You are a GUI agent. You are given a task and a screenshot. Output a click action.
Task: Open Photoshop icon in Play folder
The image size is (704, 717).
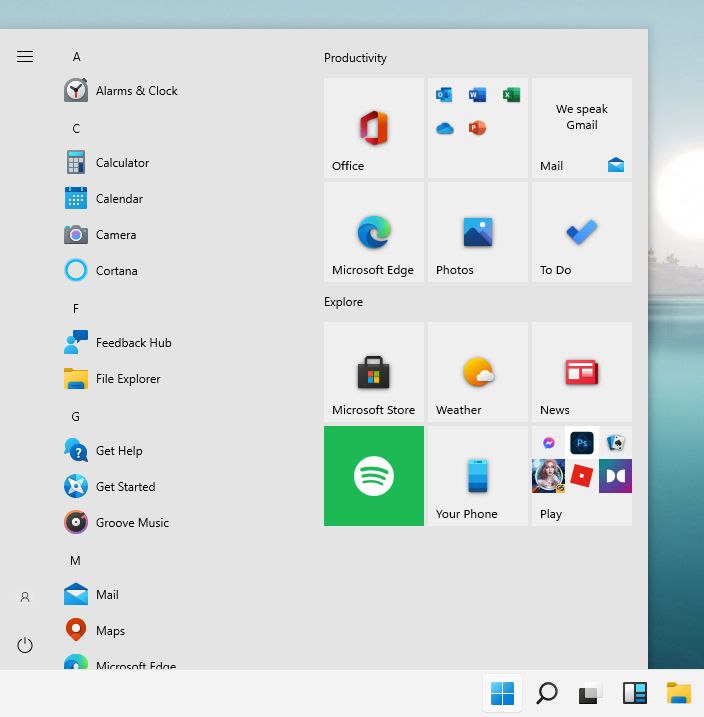tap(582, 443)
